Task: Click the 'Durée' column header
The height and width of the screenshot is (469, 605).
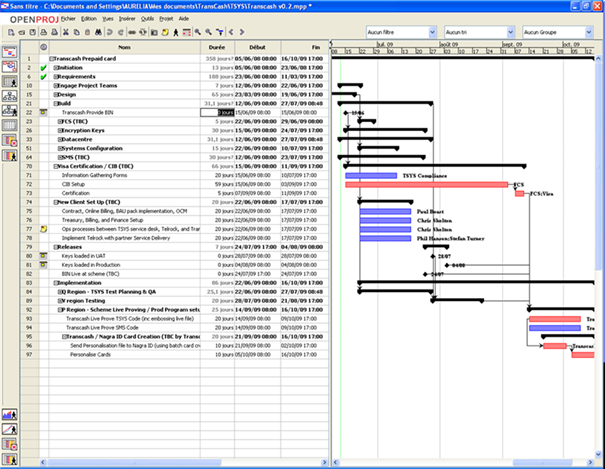Action: 217,47
